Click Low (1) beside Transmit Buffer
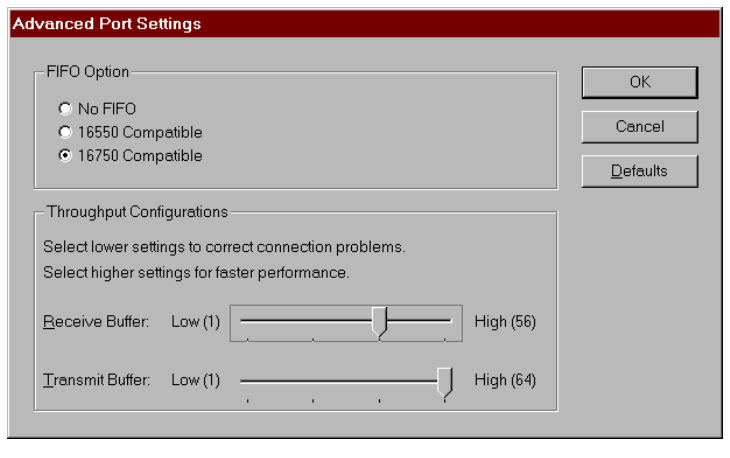This screenshot has width=730, height=458. 195,380
